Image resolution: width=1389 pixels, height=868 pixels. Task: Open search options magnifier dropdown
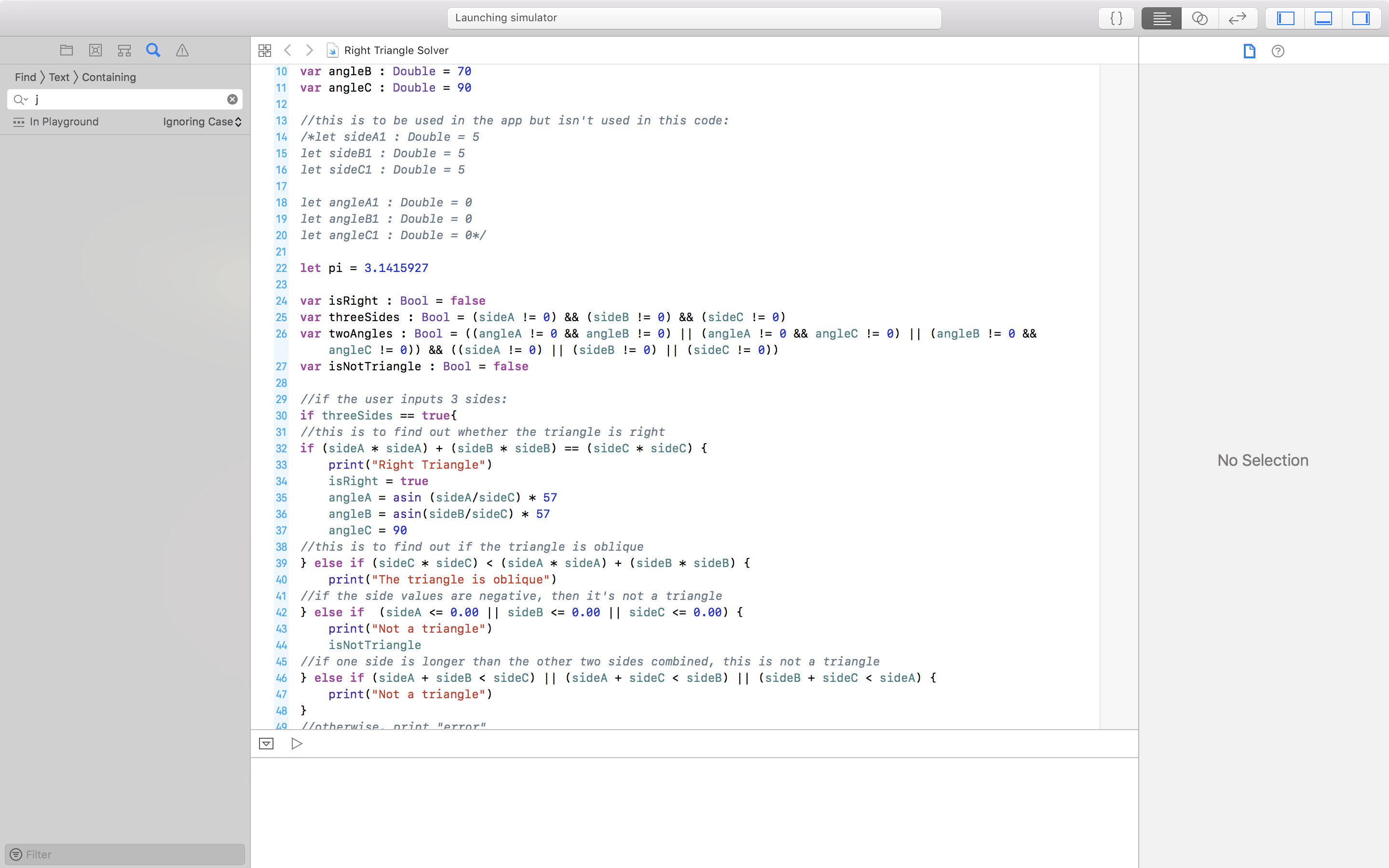21,99
